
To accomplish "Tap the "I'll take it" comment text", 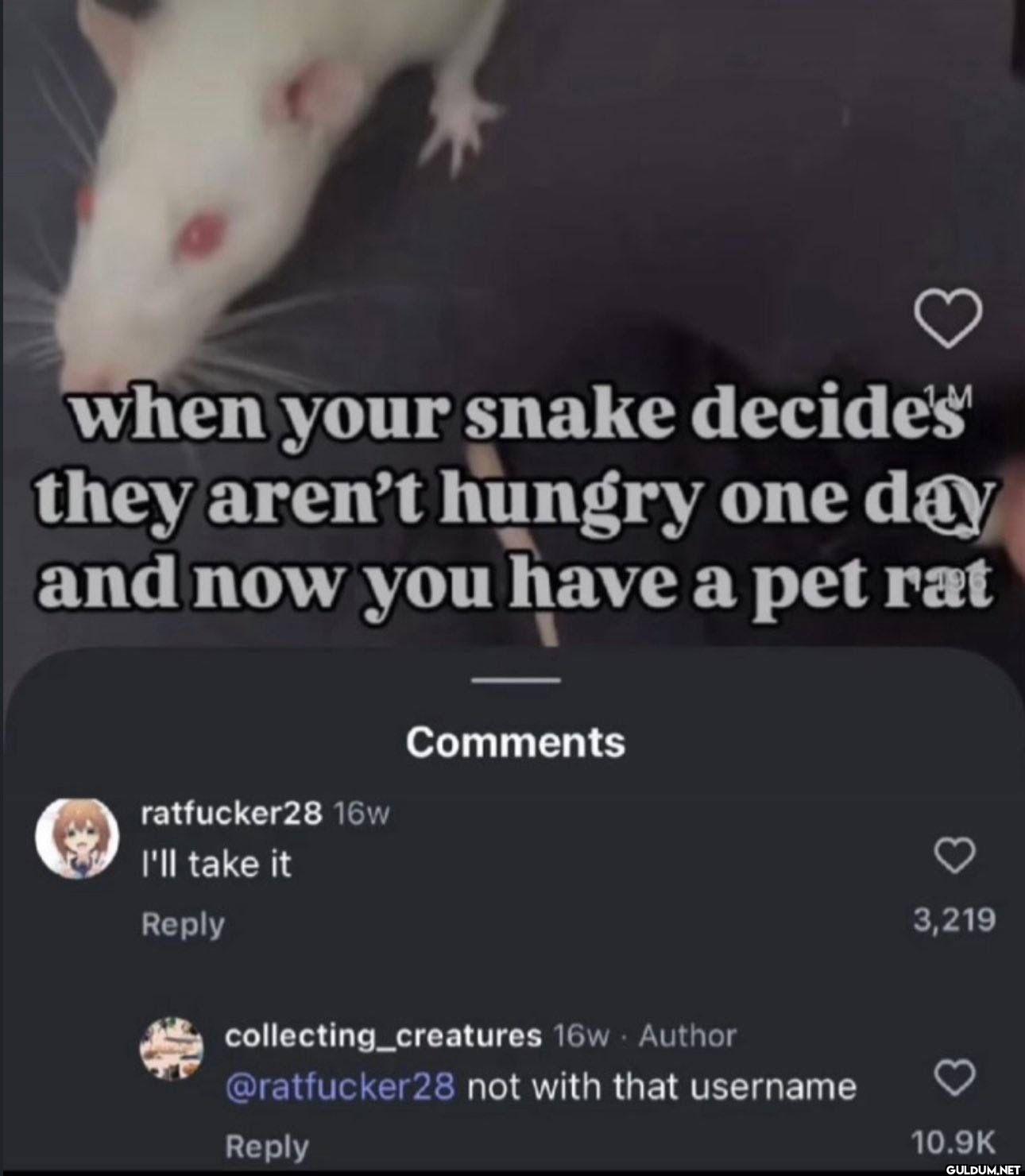I will tap(216, 864).
